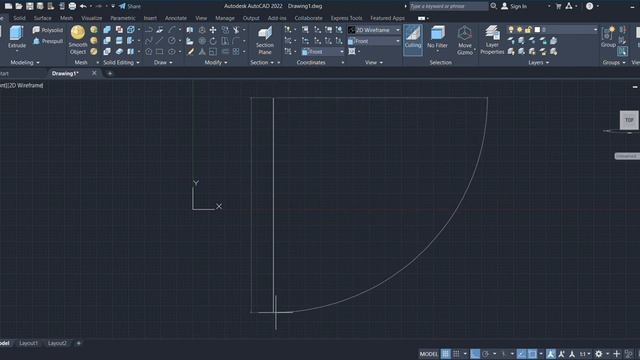Toggle Polar tracking in status bar
The width and height of the screenshot is (640, 360).
486,354
